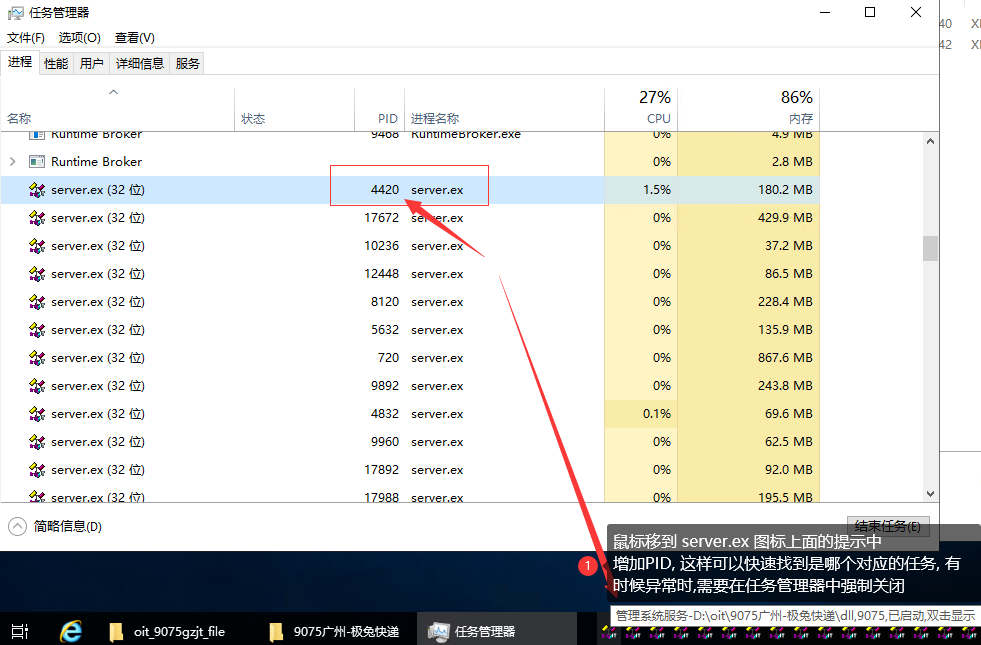Sort processes by the PID column header
This screenshot has width=981, height=645.
point(387,118)
